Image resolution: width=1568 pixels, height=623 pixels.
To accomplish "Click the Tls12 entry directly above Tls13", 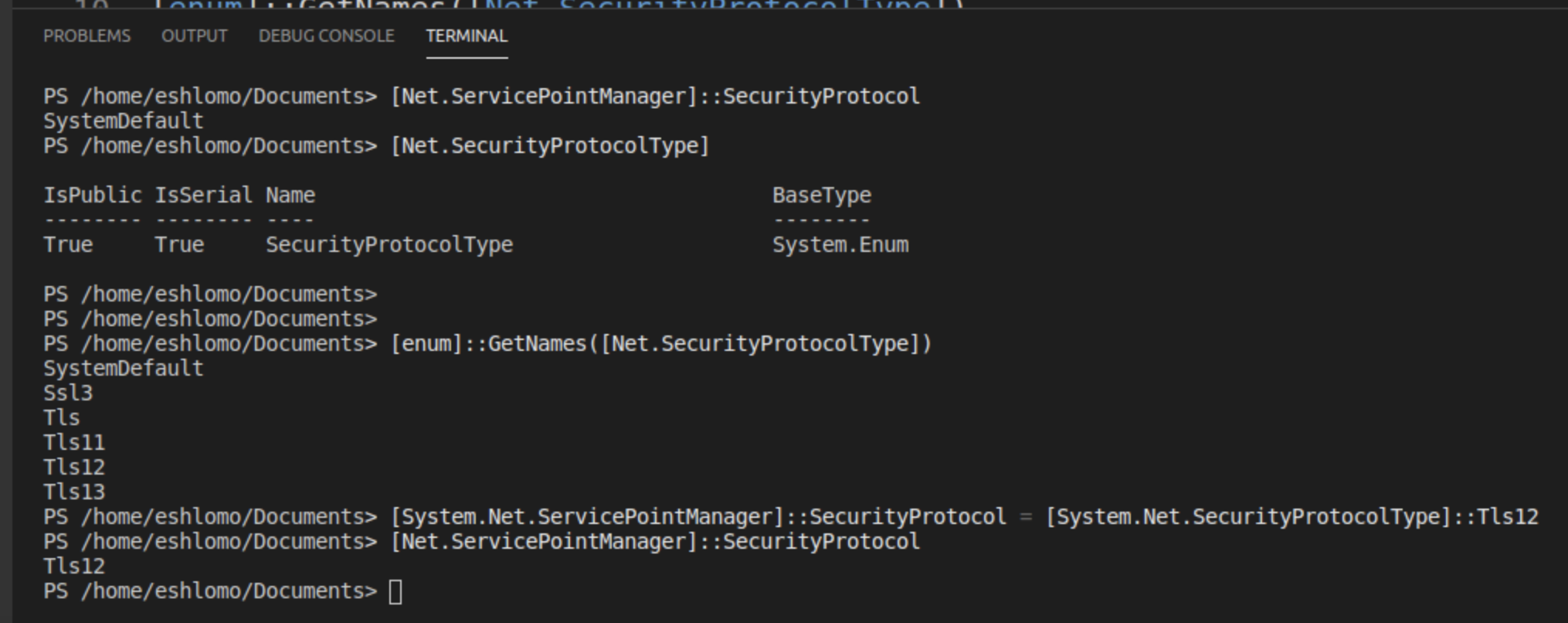I will 74,468.
